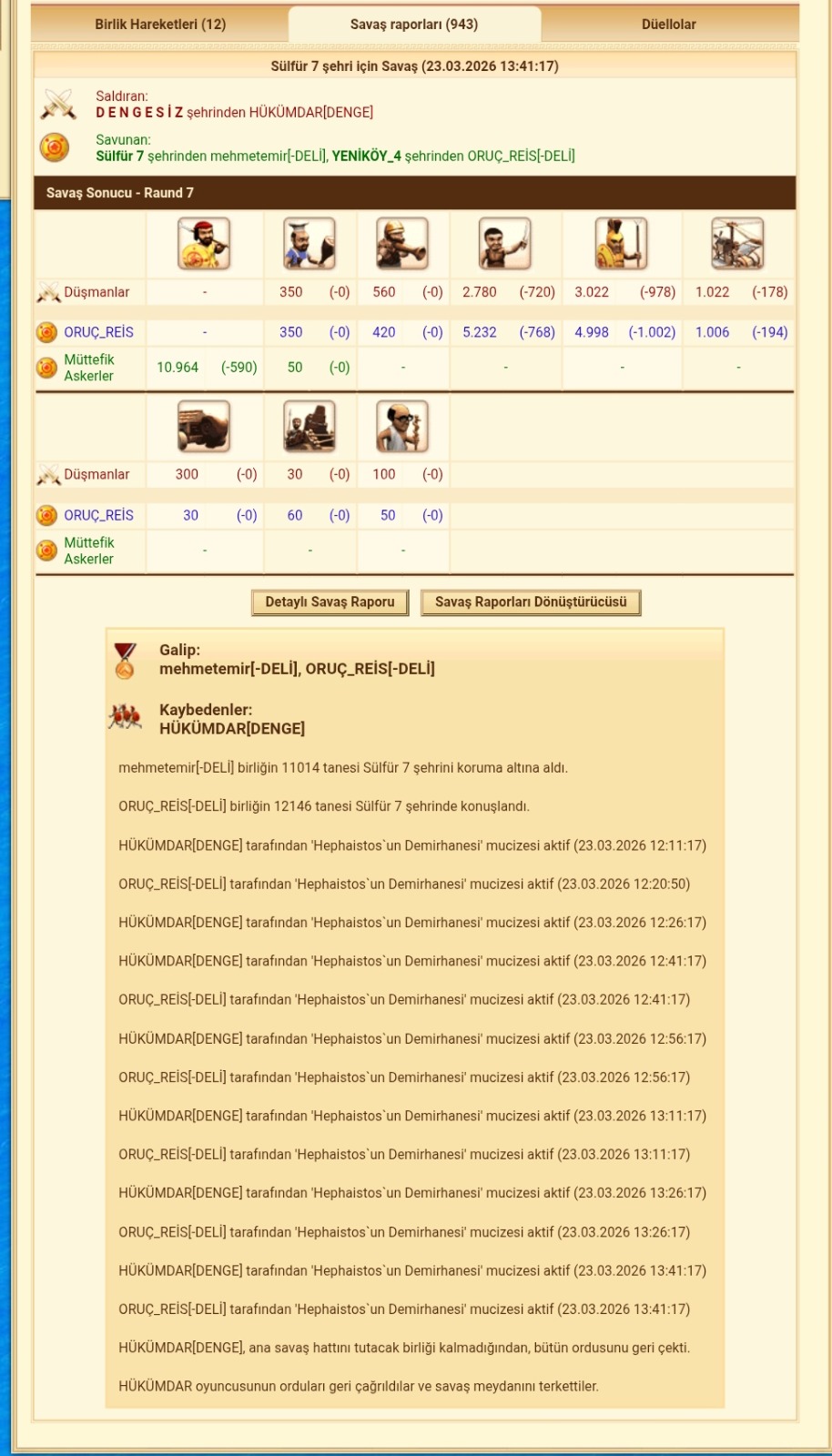Open the YENİKÖY_4 city link
Screen dimensions: 832x1456
click(x=366, y=156)
